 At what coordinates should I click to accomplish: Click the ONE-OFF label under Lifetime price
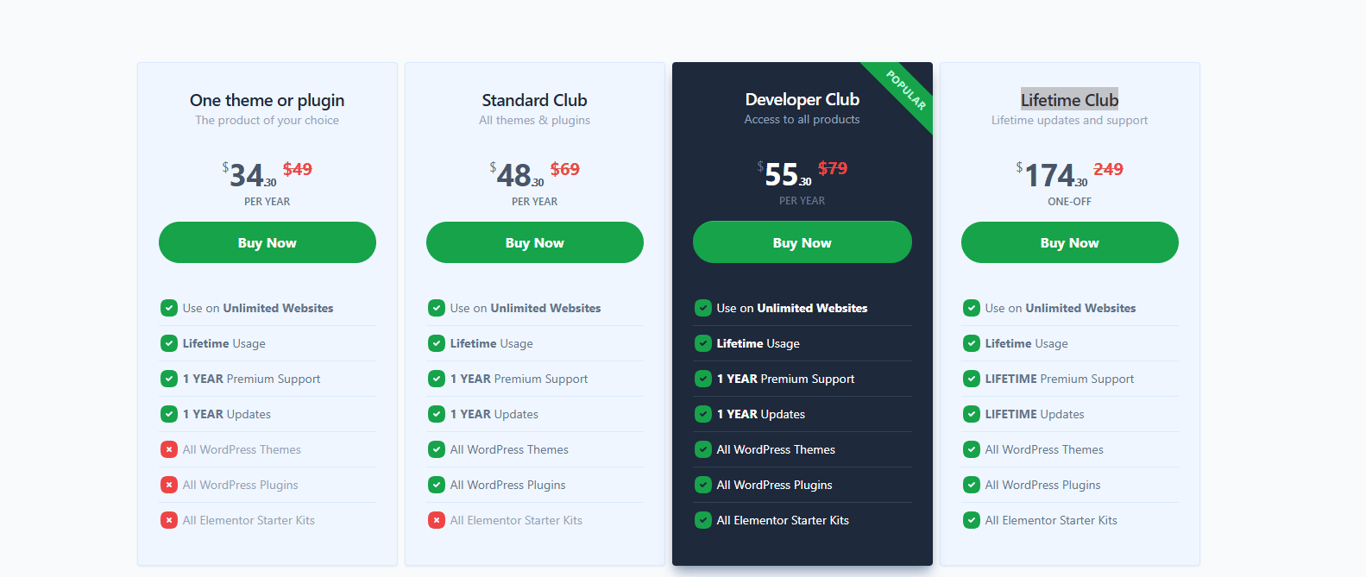coord(1070,201)
